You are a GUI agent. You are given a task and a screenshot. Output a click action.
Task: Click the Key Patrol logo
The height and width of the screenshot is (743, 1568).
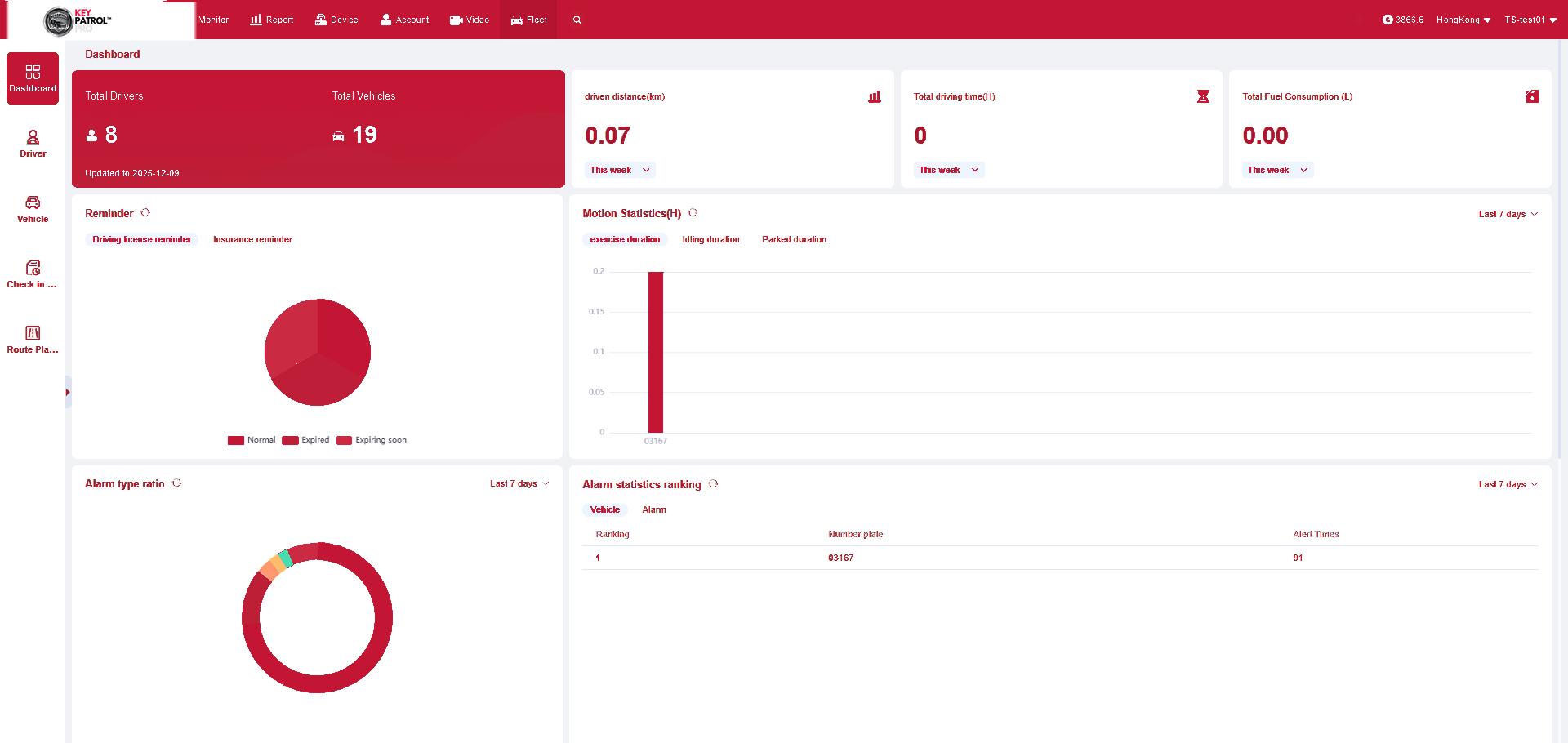tap(78, 20)
